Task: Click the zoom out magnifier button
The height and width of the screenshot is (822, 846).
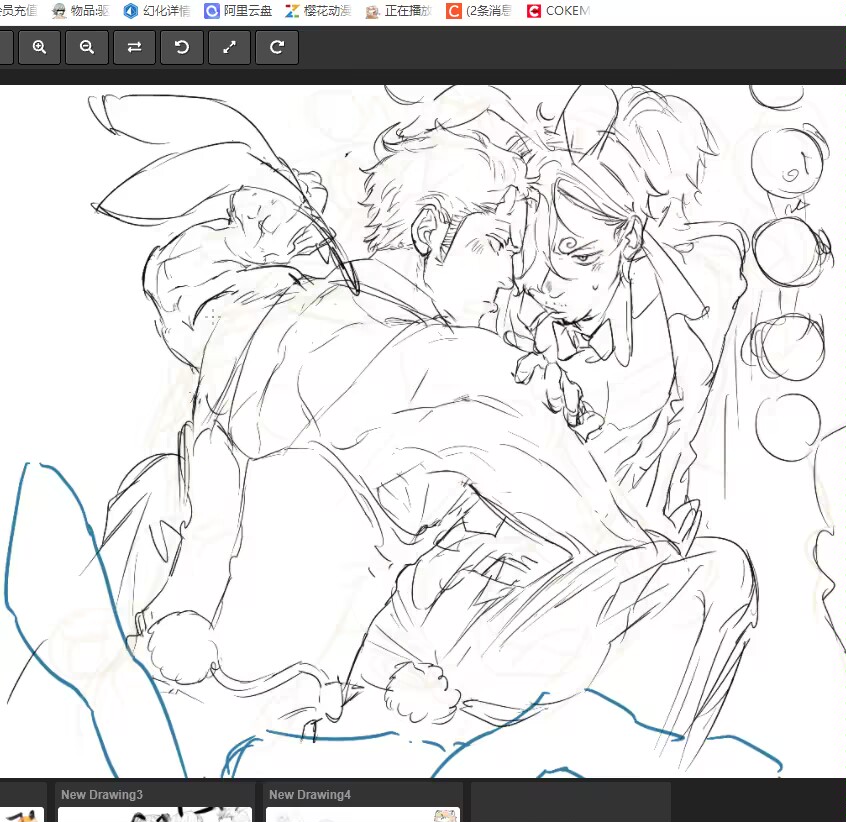Action: pos(87,47)
